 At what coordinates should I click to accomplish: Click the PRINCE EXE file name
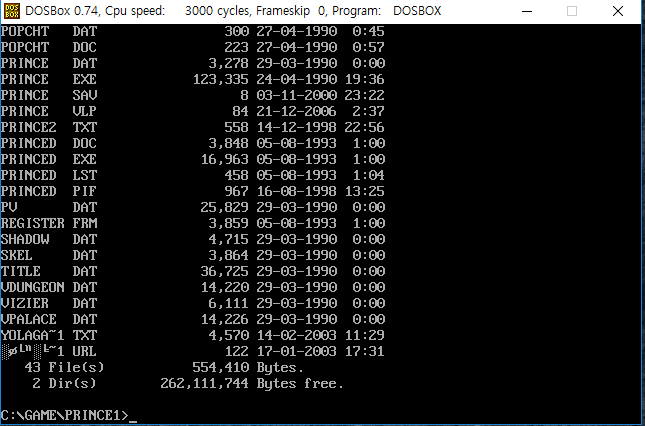(49, 79)
